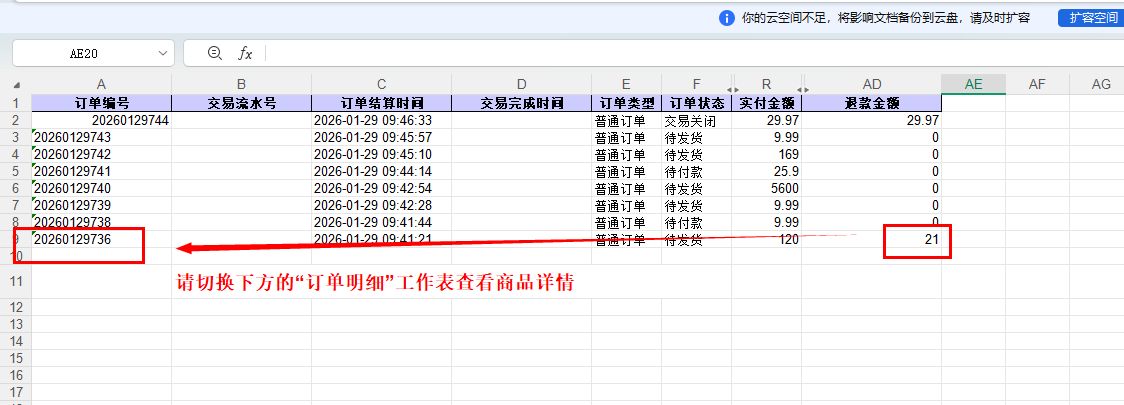Click the 退款金额 header cell
Viewport: 1124px width, 405px height.
(x=872, y=103)
